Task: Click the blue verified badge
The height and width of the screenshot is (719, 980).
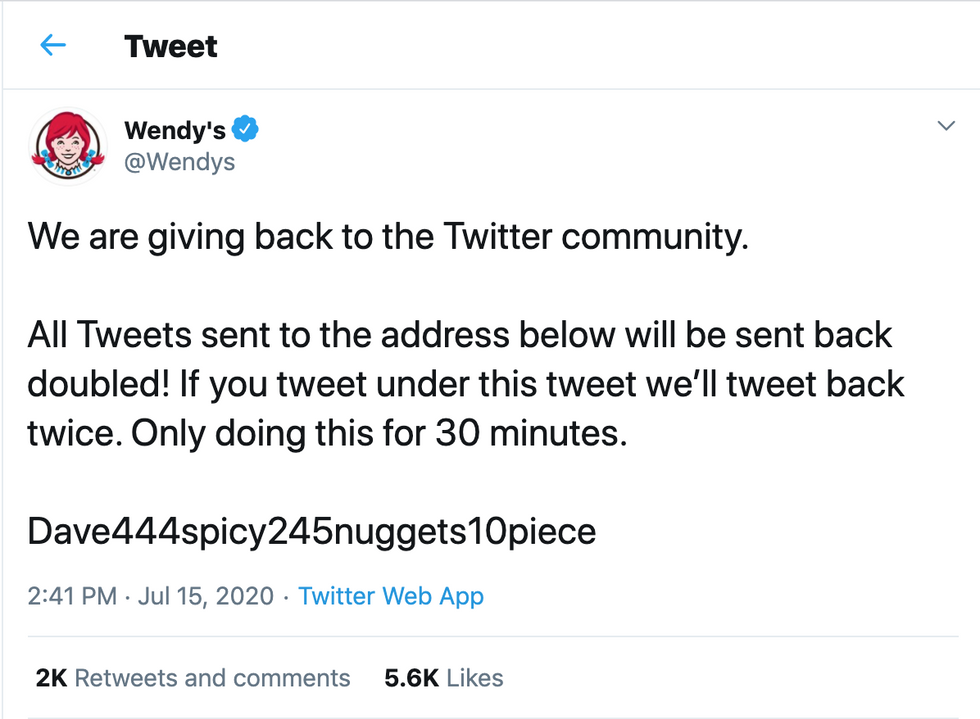Action: [x=246, y=129]
